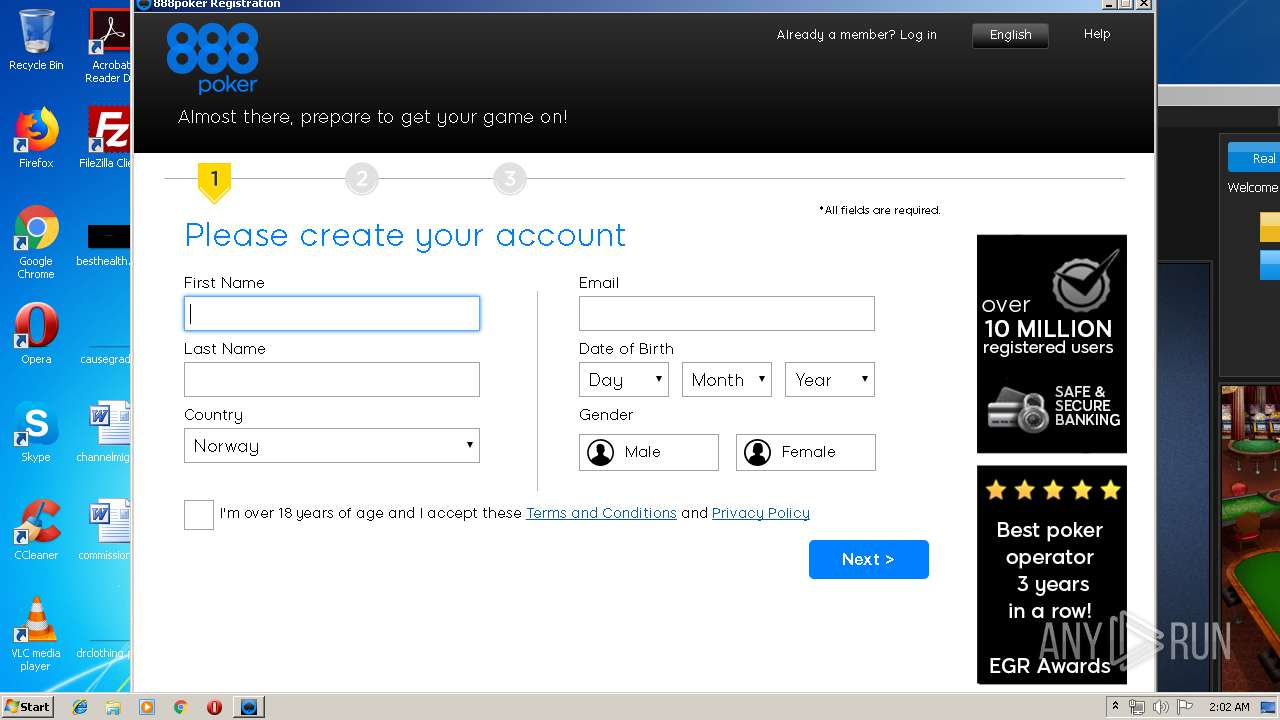This screenshot has height=720, width=1280.
Task: Select Female gender option
Action: [806, 452]
